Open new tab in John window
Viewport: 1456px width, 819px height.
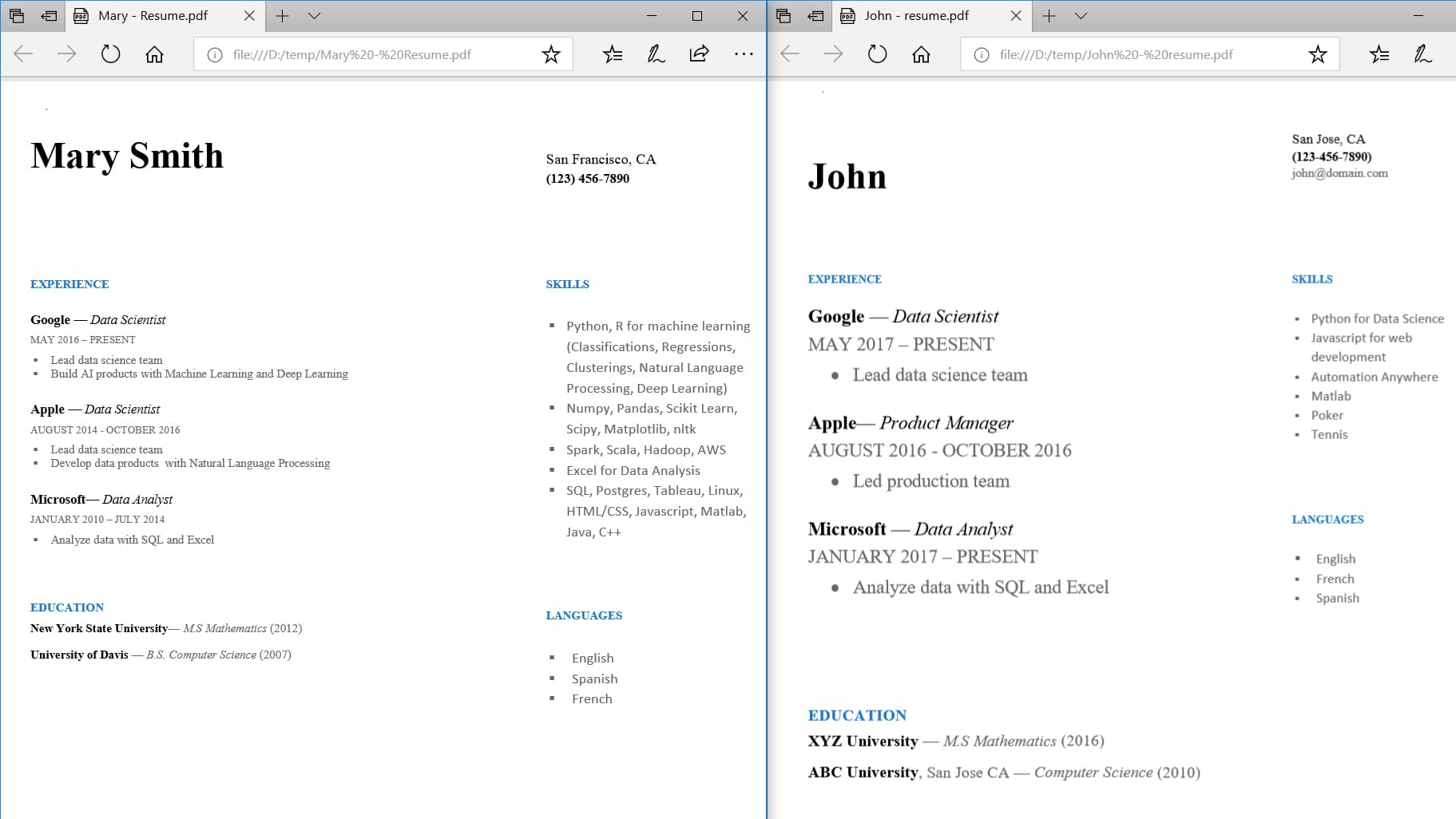(1049, 15)
